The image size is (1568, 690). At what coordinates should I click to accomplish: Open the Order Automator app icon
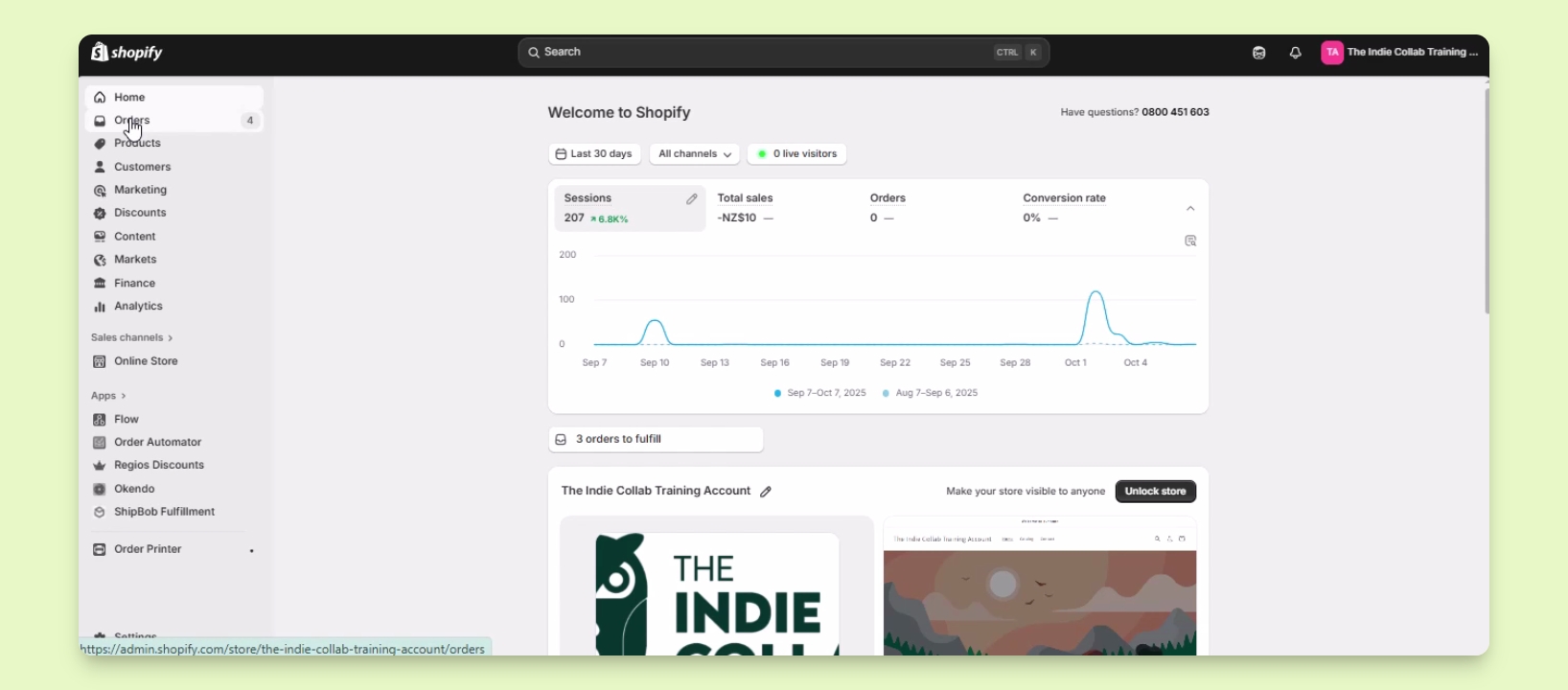coord(100,443)
